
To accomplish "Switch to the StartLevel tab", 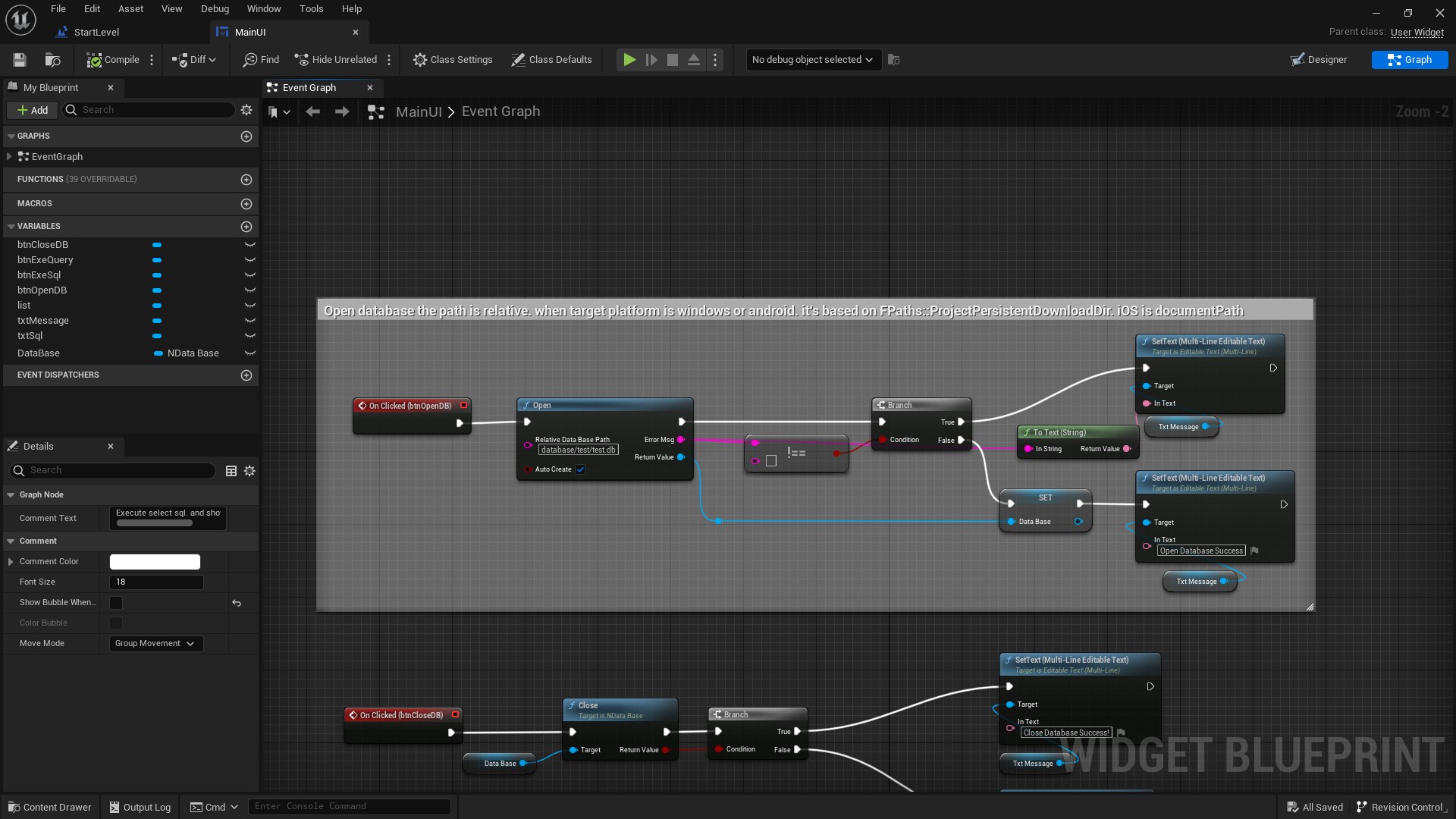I will (96, 33).
